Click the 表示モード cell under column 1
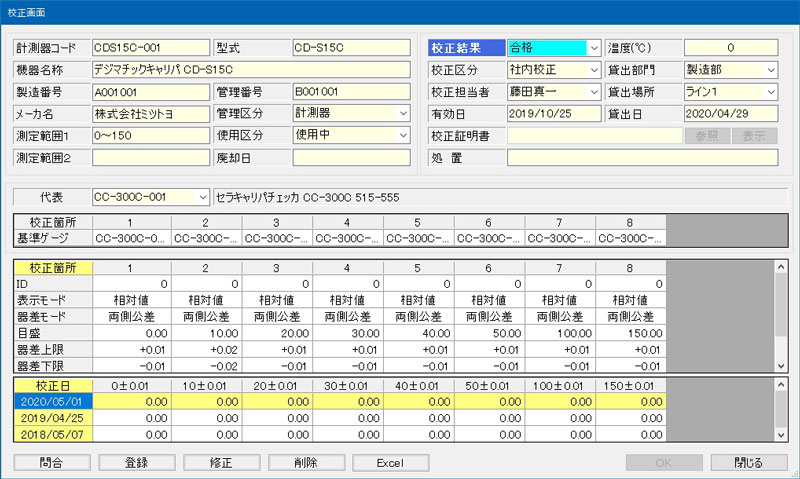The width and height of the screenshot is (800, 479). (132, 300)
